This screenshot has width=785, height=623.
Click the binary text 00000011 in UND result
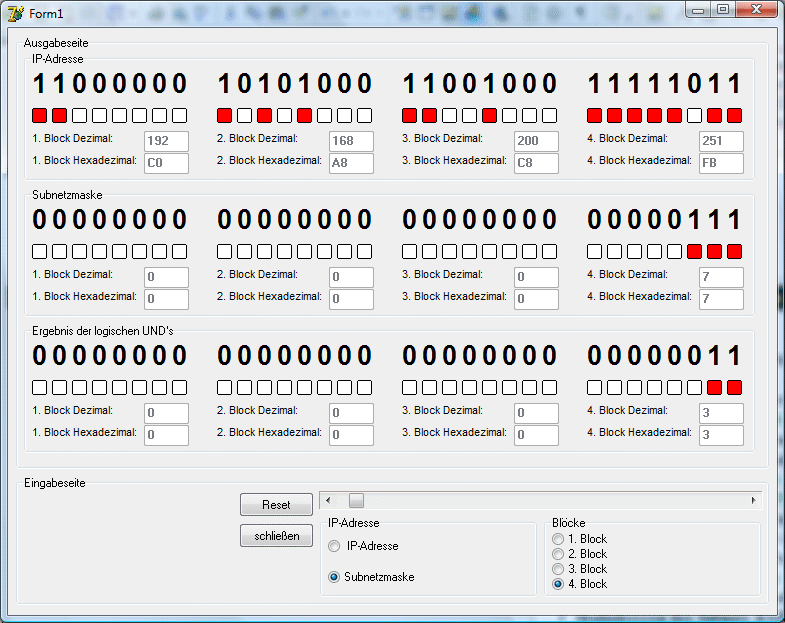pos(664,356)
